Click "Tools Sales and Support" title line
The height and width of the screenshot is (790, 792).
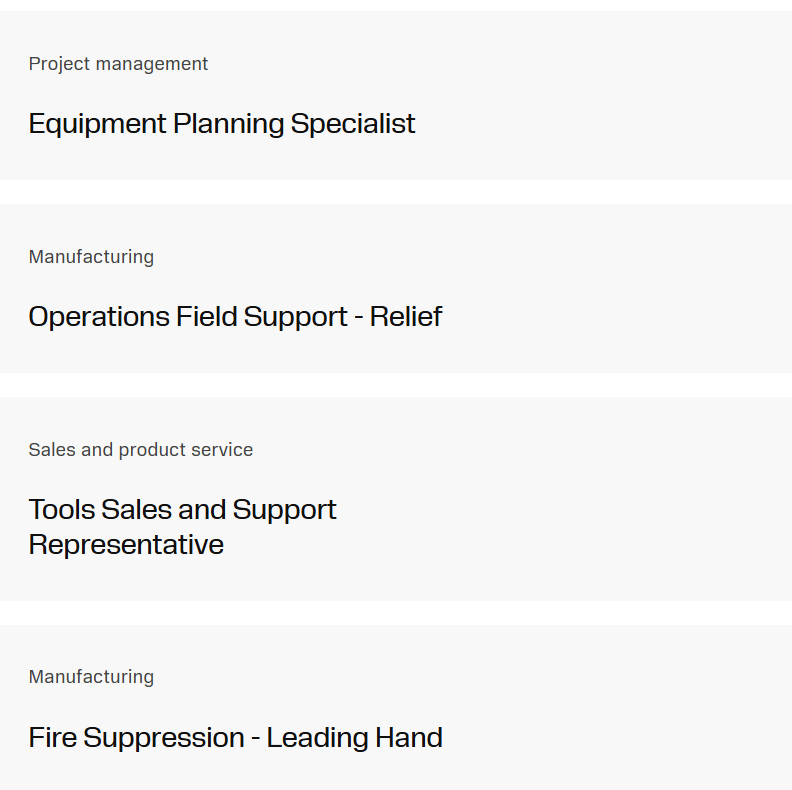(x=182, y=510)
